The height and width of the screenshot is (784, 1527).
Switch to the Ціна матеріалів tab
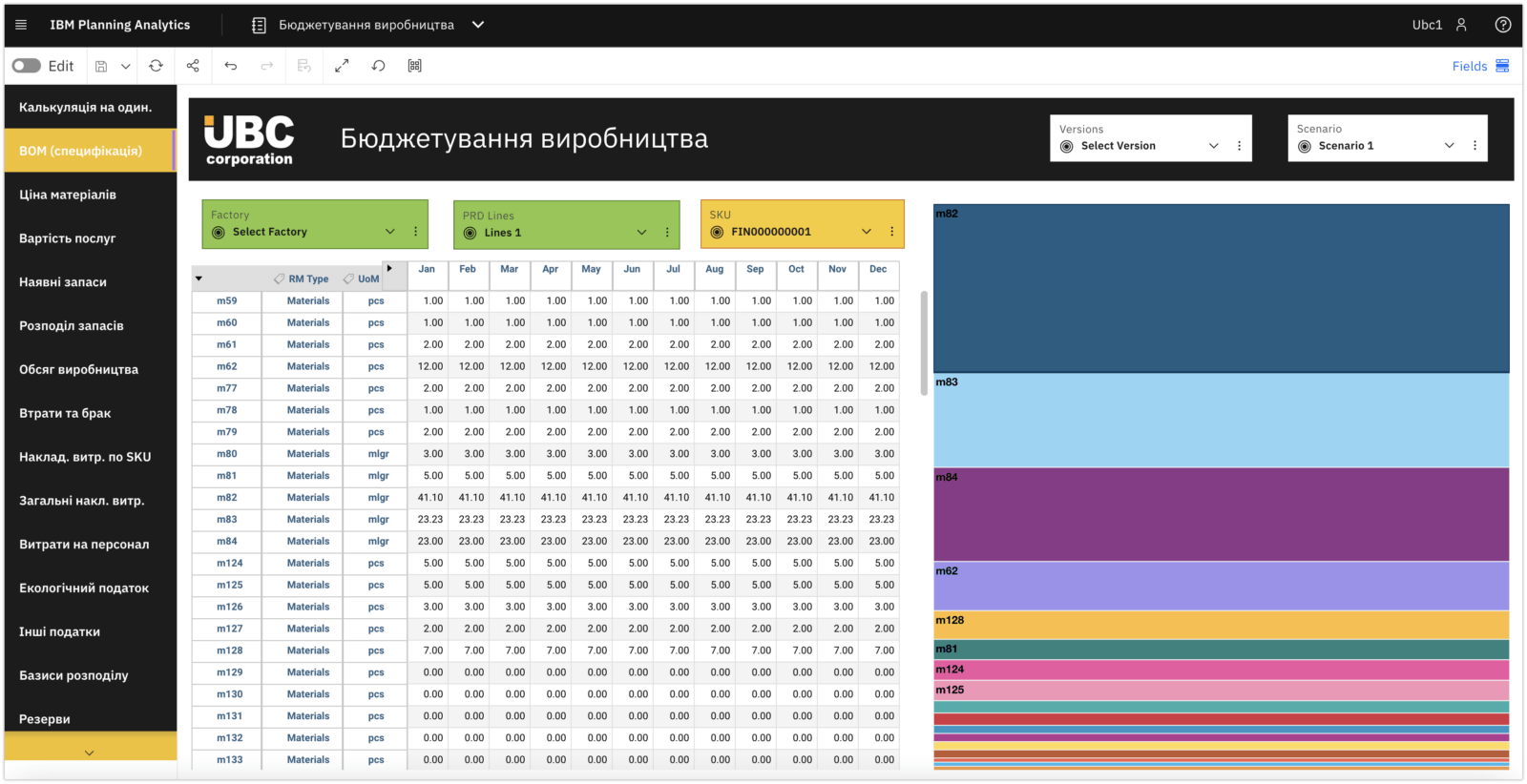click(x=91, y=195)
